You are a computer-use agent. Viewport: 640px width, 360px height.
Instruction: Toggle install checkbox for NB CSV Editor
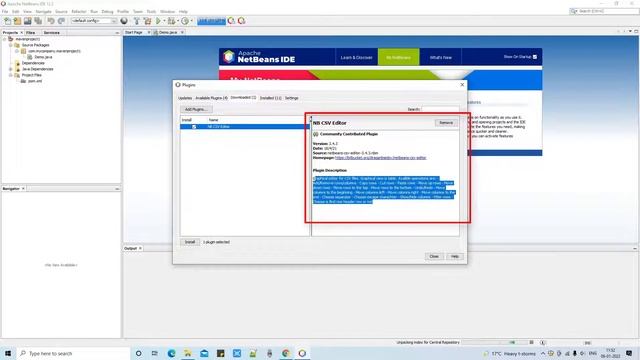point(194,127)
